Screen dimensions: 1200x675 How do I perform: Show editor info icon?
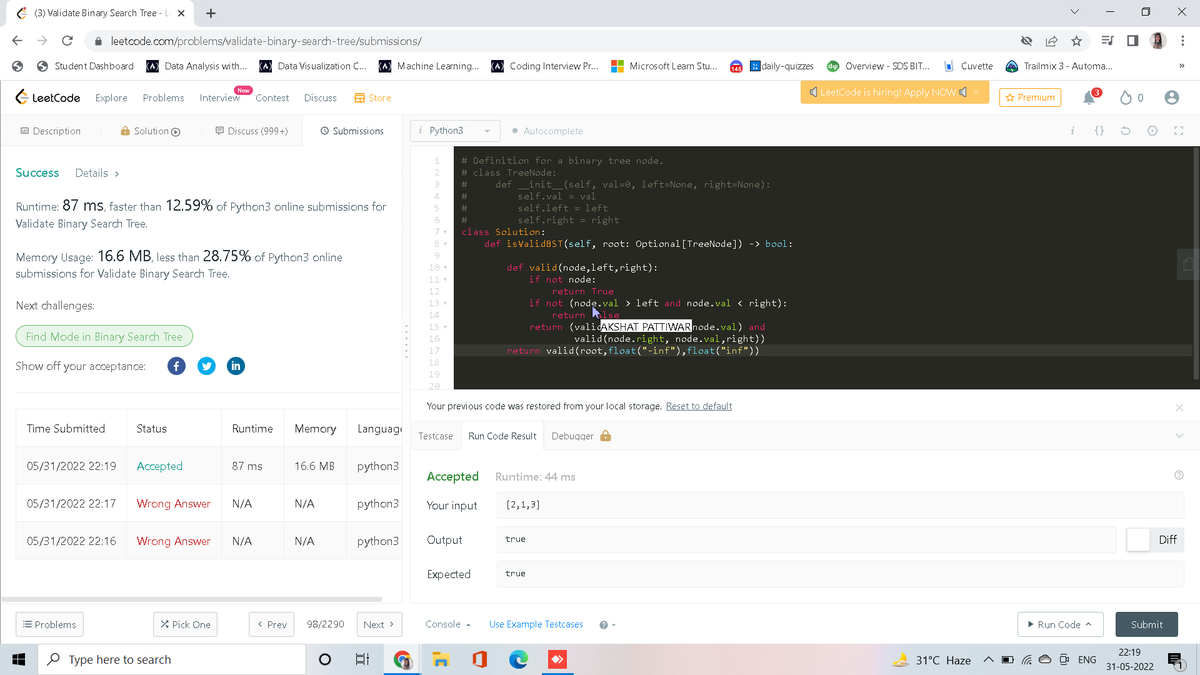pos(1072,131)
